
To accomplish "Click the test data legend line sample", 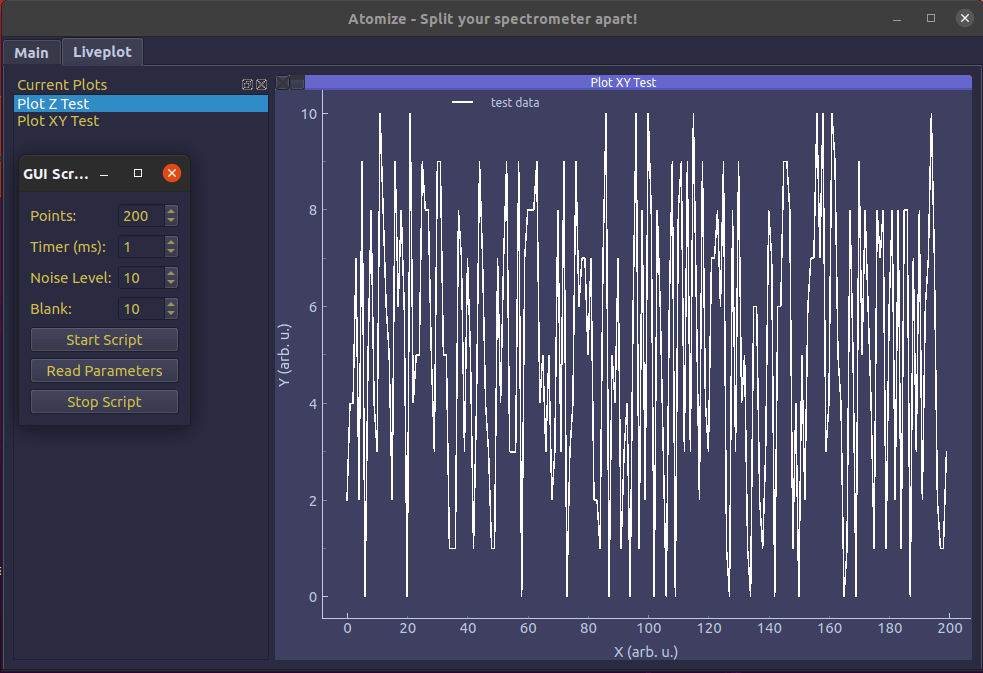I will [463, 102].
